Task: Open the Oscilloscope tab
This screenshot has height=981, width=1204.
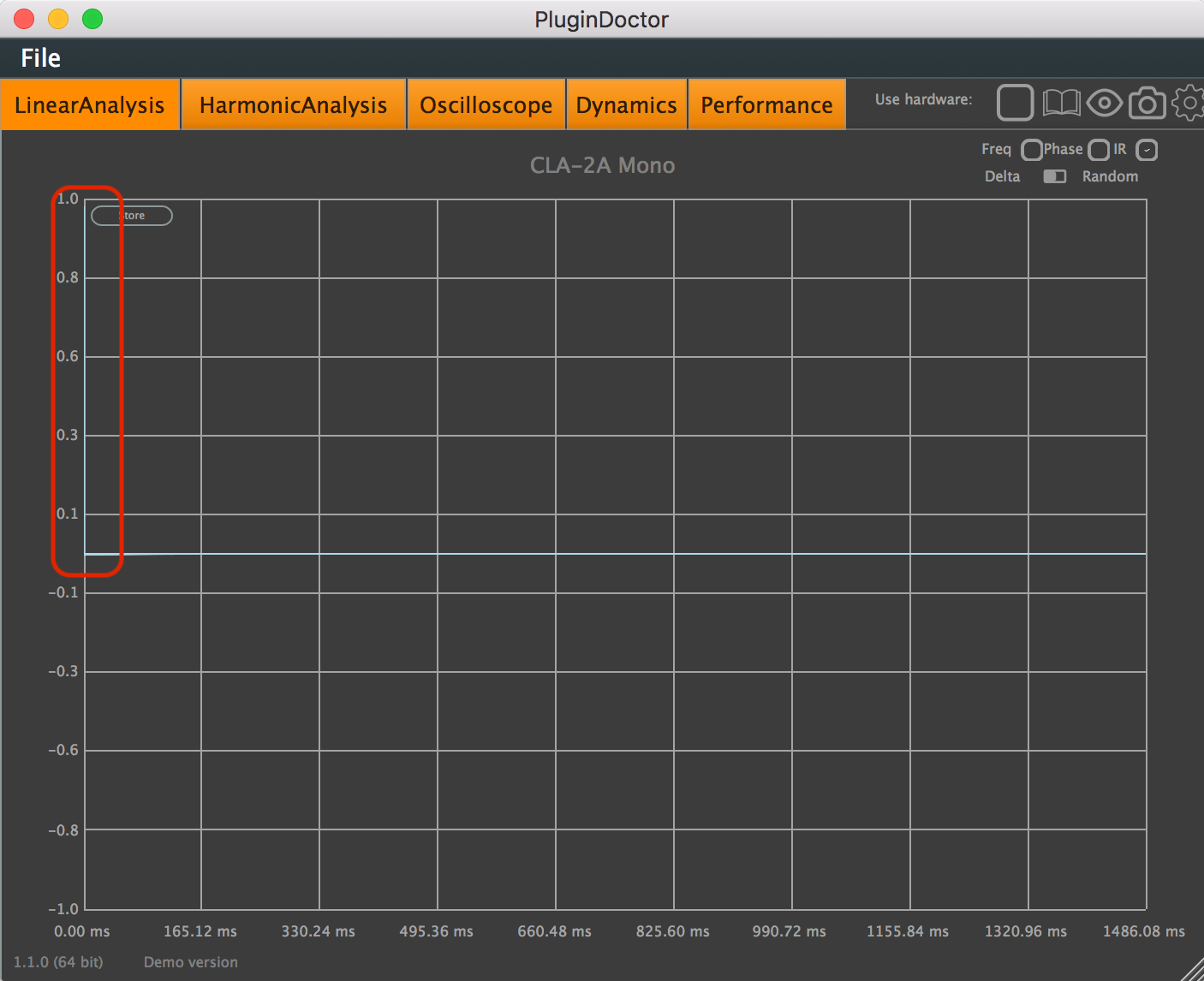Action: (486, 104)
